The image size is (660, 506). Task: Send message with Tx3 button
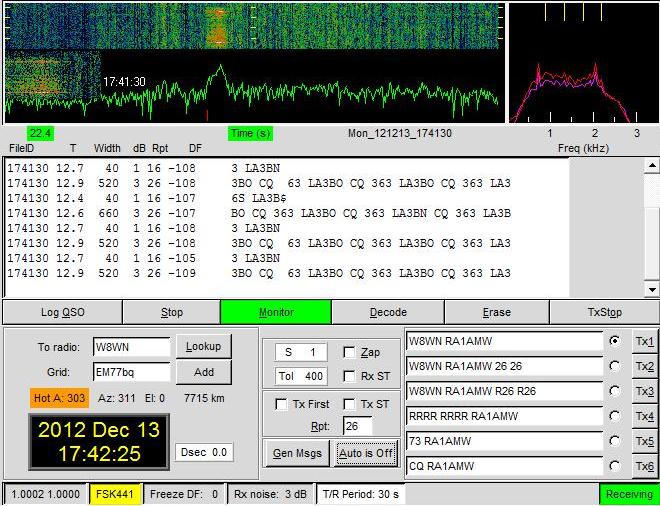tap(644, 391)
